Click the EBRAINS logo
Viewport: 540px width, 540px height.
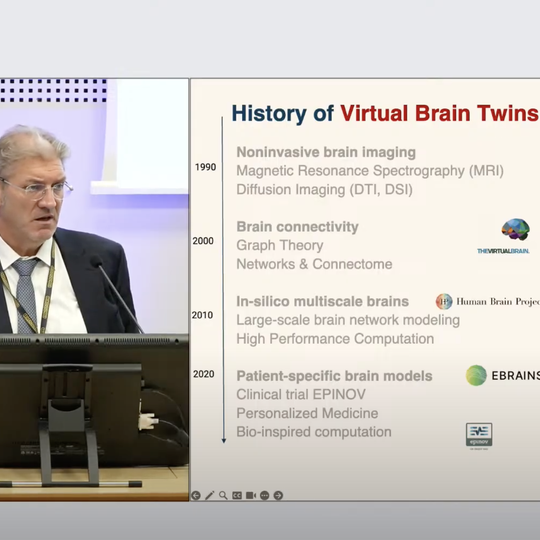pyautogui.click(x=502, y=375)
